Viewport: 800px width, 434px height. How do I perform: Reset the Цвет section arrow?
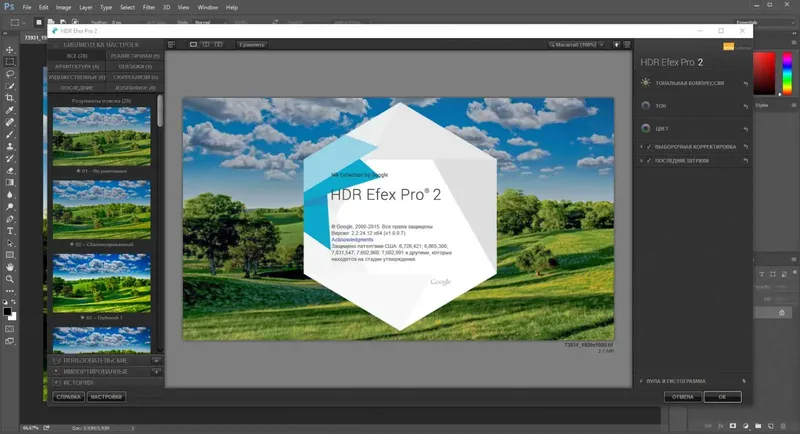[745, 130]
